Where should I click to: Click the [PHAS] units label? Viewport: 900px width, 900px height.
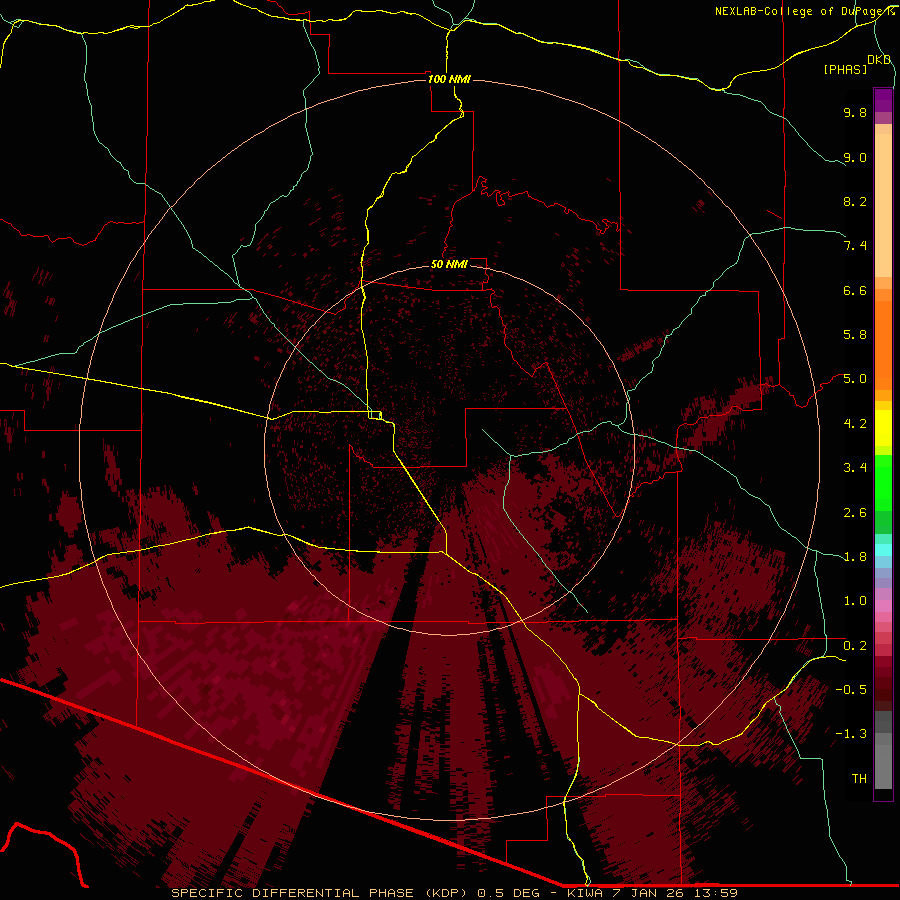tap(845, 69)
